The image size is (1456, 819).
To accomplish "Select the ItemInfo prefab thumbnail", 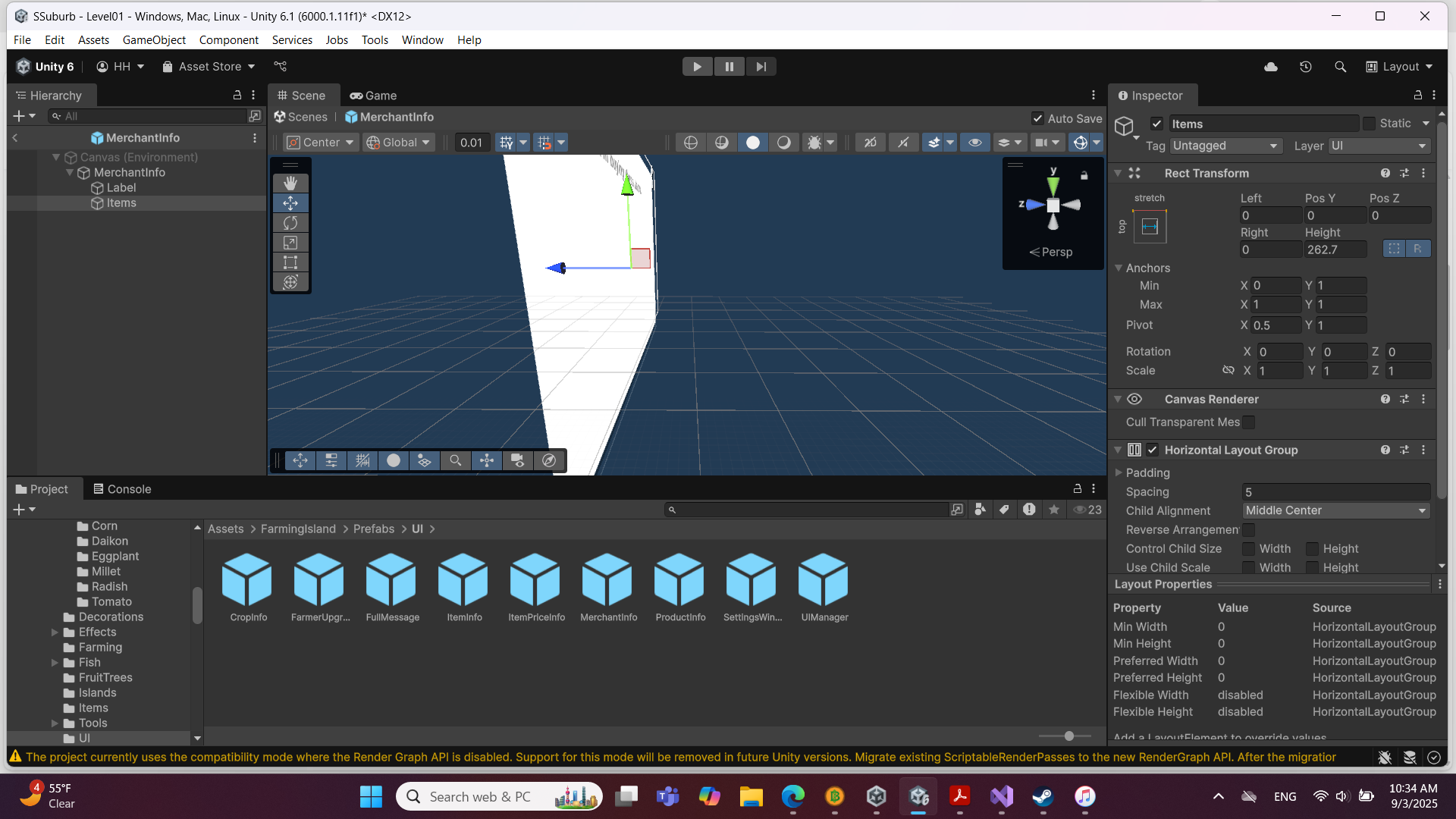I will coord(463,580).
